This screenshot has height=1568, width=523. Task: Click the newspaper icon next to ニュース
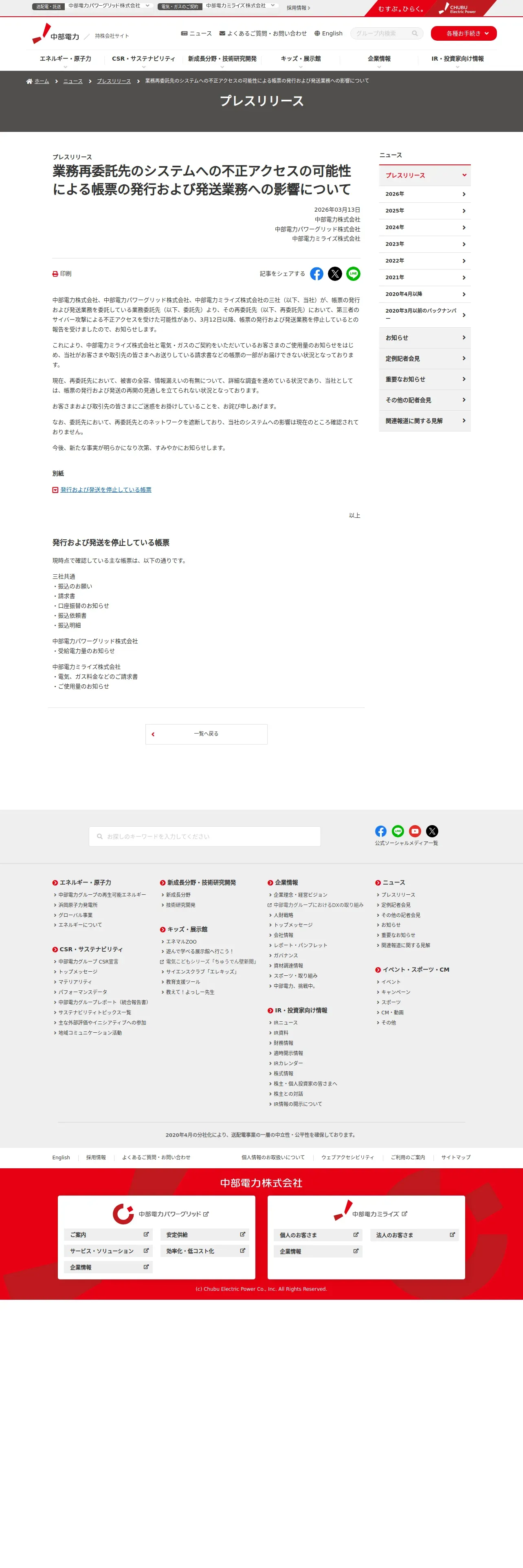(x=184, y=33)
